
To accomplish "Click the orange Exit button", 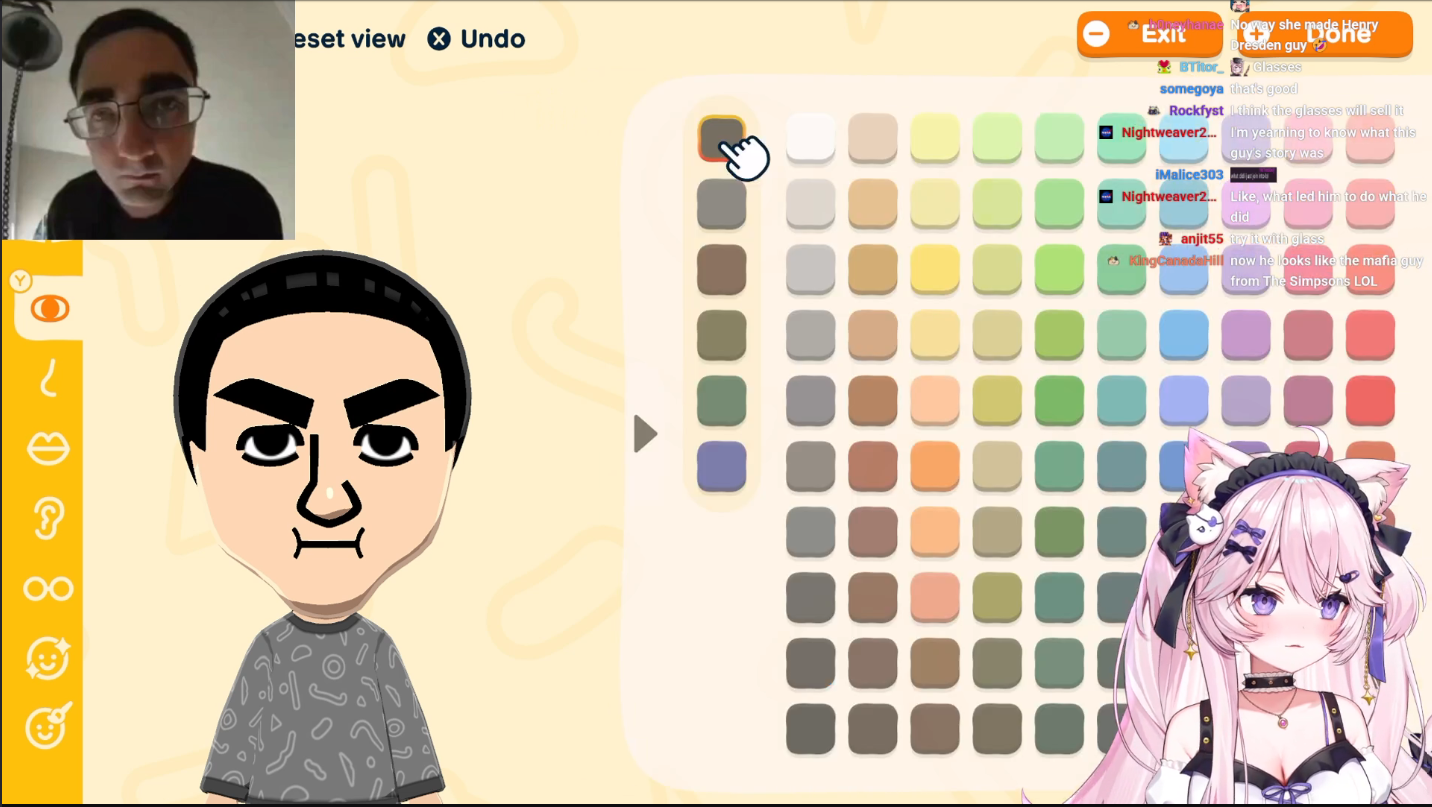I will (x=1149, y=34).
